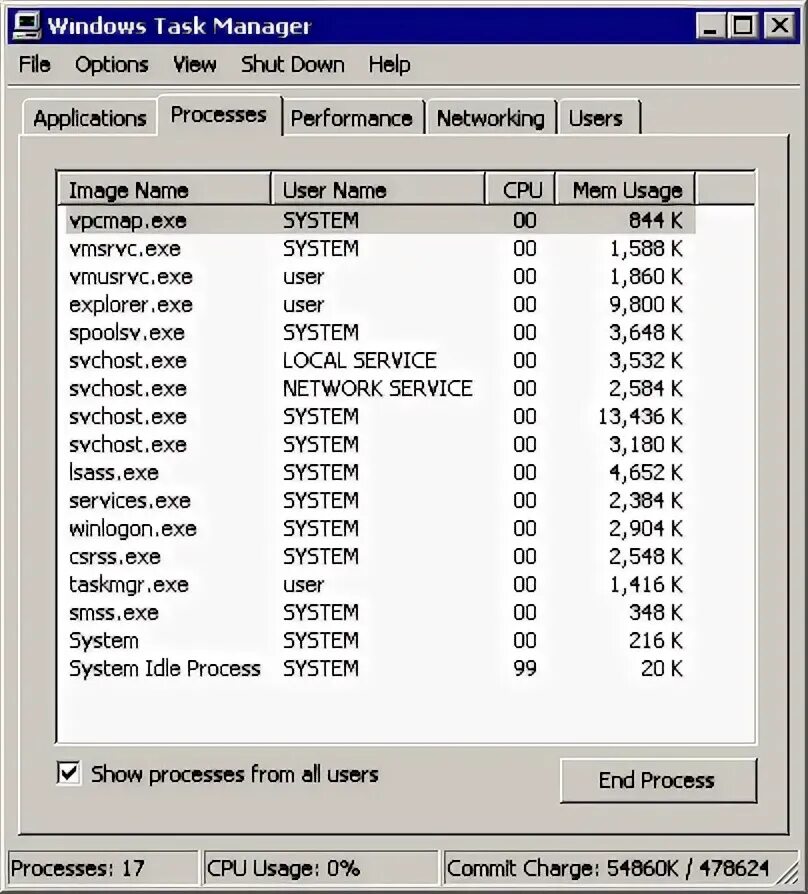
Task: Switch to the Applications tab
Action: click(90, 118)
